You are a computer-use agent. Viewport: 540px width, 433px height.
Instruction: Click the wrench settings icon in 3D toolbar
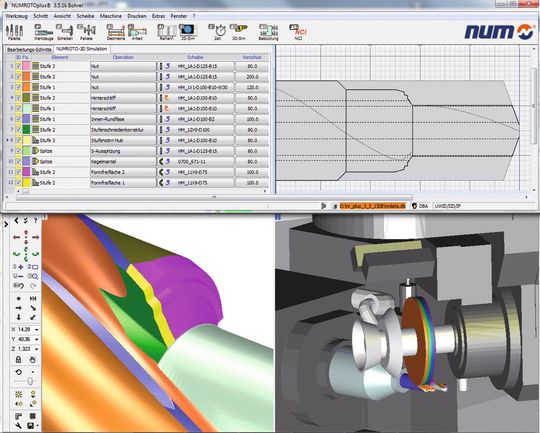pos(19,426)
